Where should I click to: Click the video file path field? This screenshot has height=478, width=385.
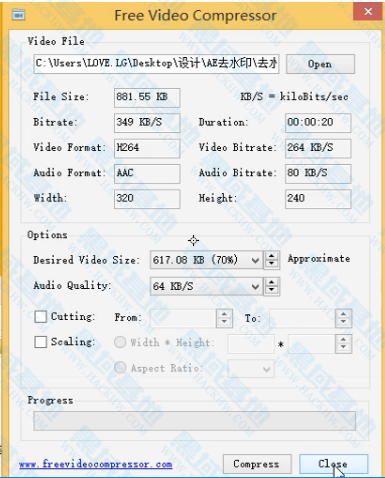click(156, 64)
